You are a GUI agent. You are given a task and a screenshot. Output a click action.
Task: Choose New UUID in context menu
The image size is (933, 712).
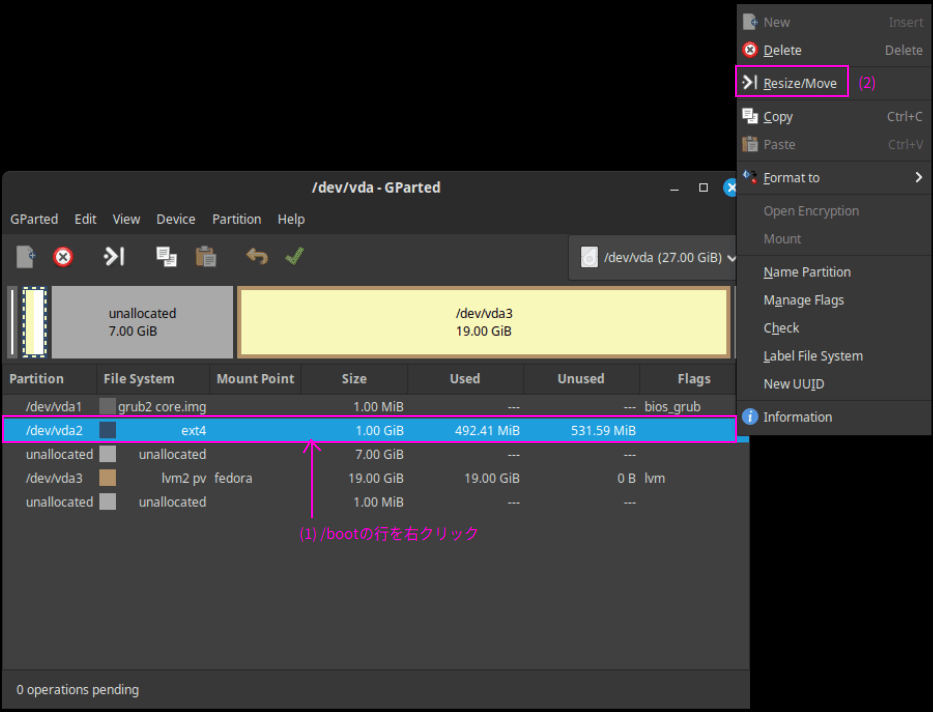(834, 384)
